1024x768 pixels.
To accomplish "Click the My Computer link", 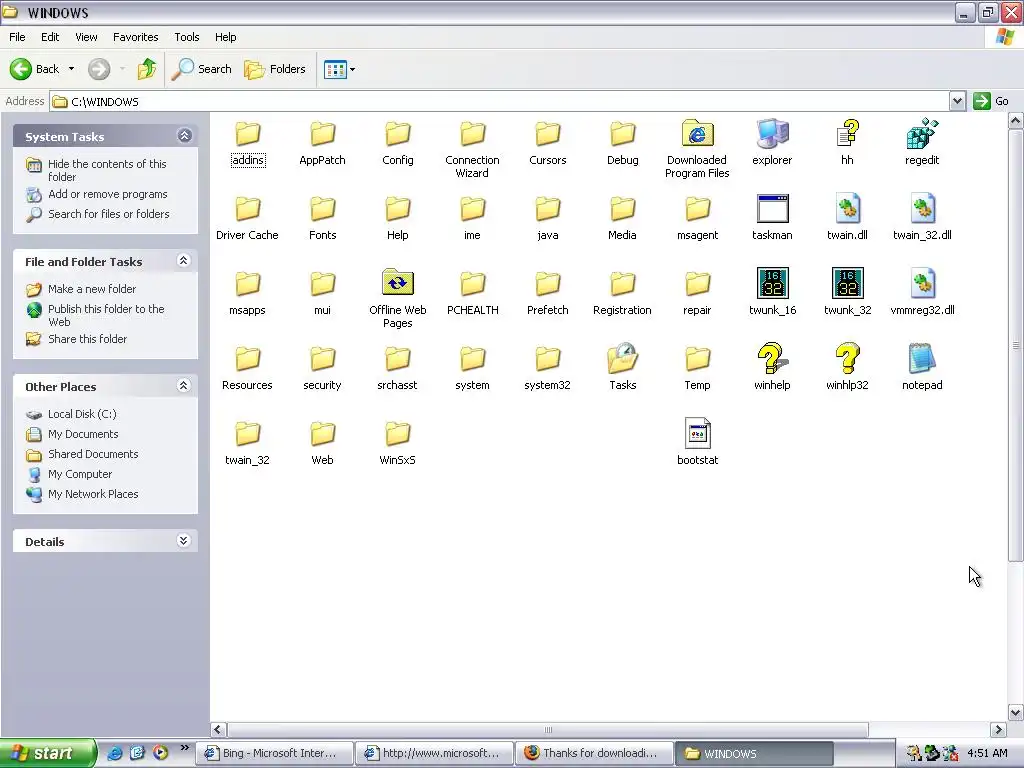I will coord(80,474).
